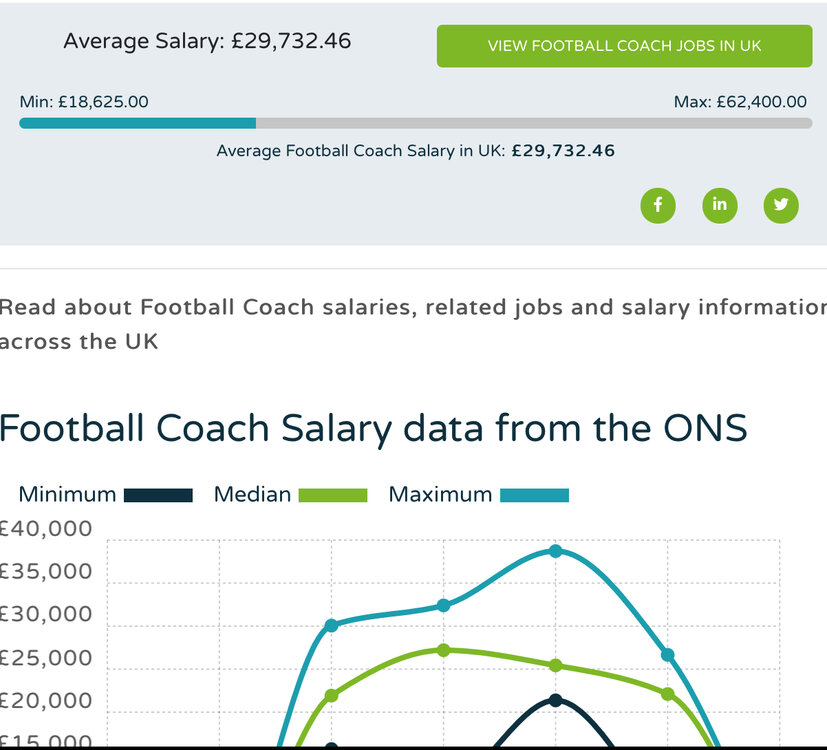Click the Max: £62,400.00 label
Screen dimensions: 827x750
click(x=740, y=102)
